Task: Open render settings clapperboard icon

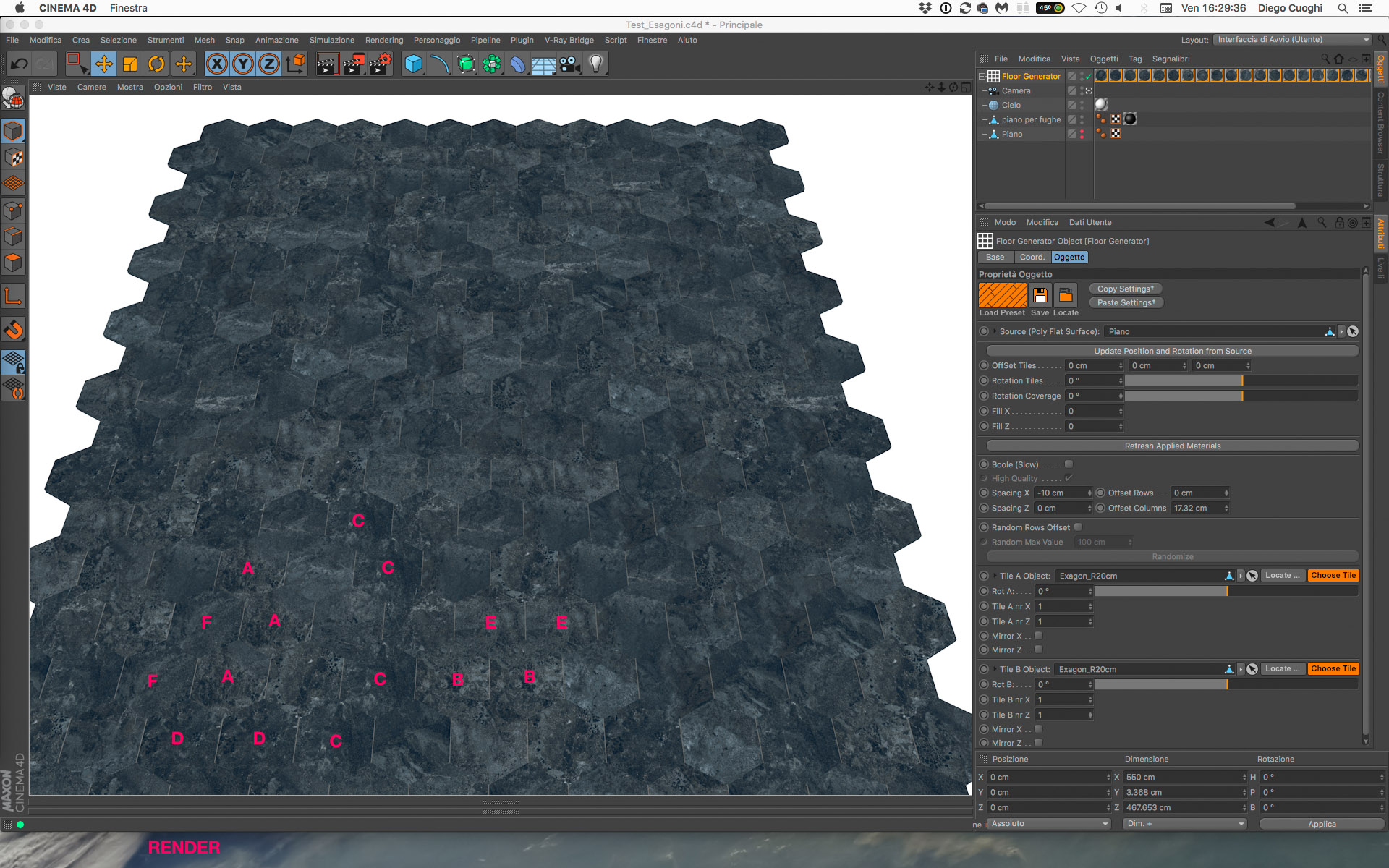Action: pos(380,64)
